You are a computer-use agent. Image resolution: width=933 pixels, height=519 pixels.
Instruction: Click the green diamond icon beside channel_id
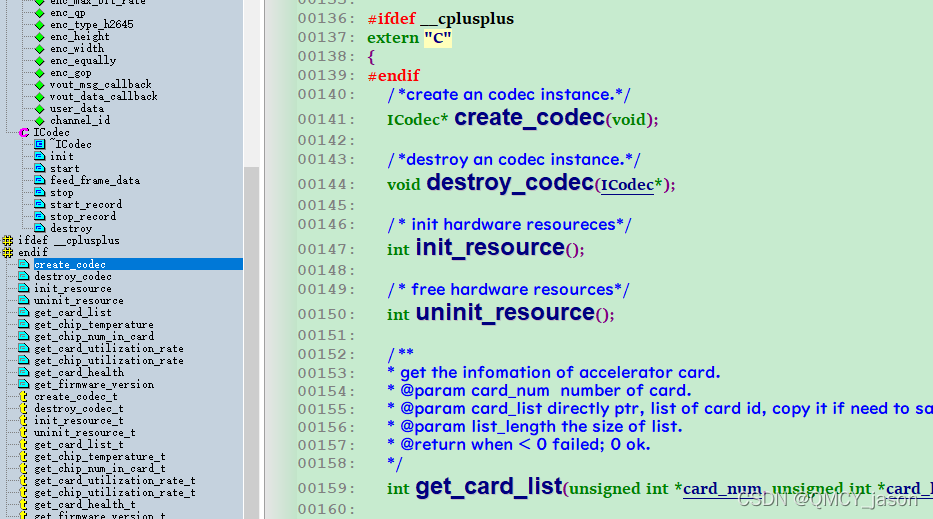[x=40, y=121]
